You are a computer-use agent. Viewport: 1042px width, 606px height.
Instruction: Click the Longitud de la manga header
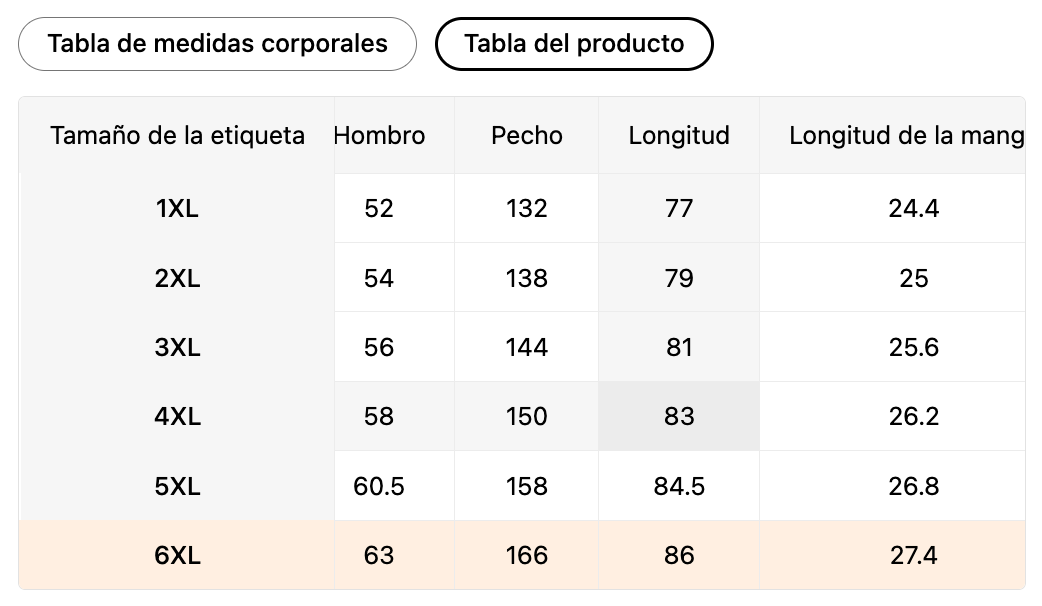(905, 136)
